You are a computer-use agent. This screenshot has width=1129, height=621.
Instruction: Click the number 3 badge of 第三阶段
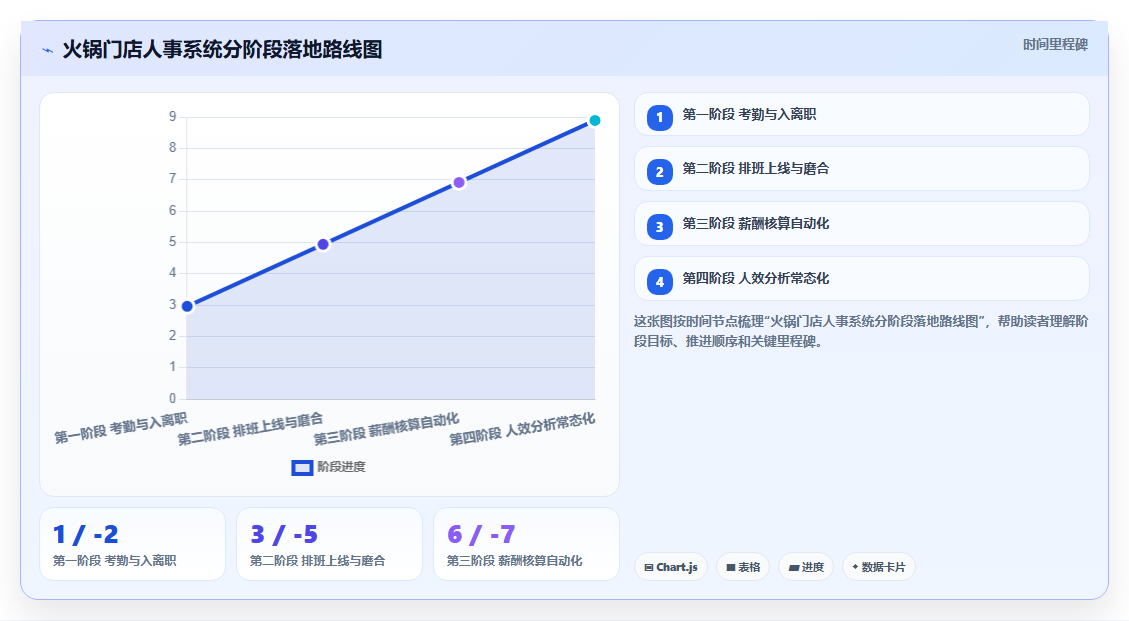click(x=660, y=227)
